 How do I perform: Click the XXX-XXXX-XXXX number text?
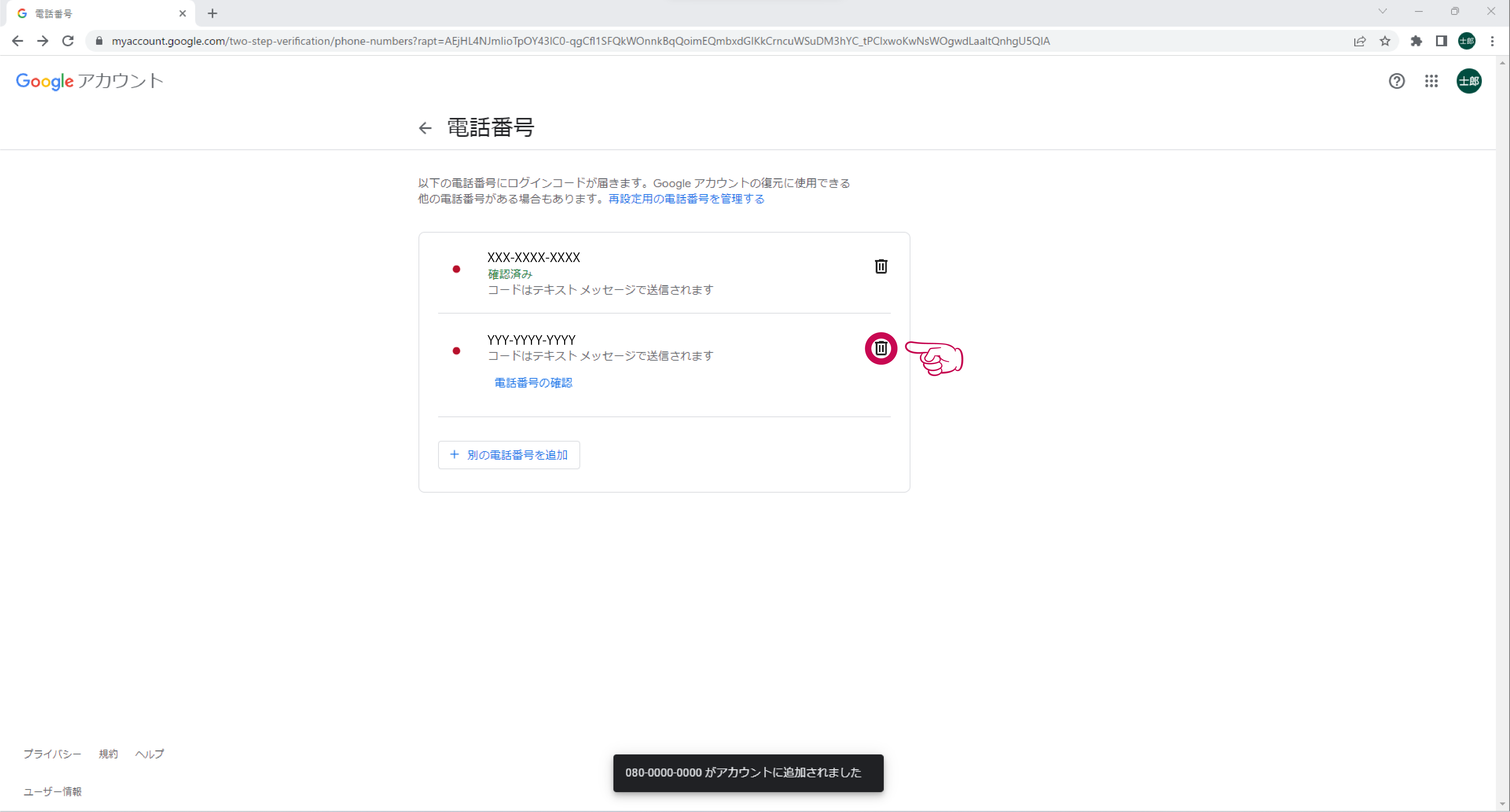(533, 257)
